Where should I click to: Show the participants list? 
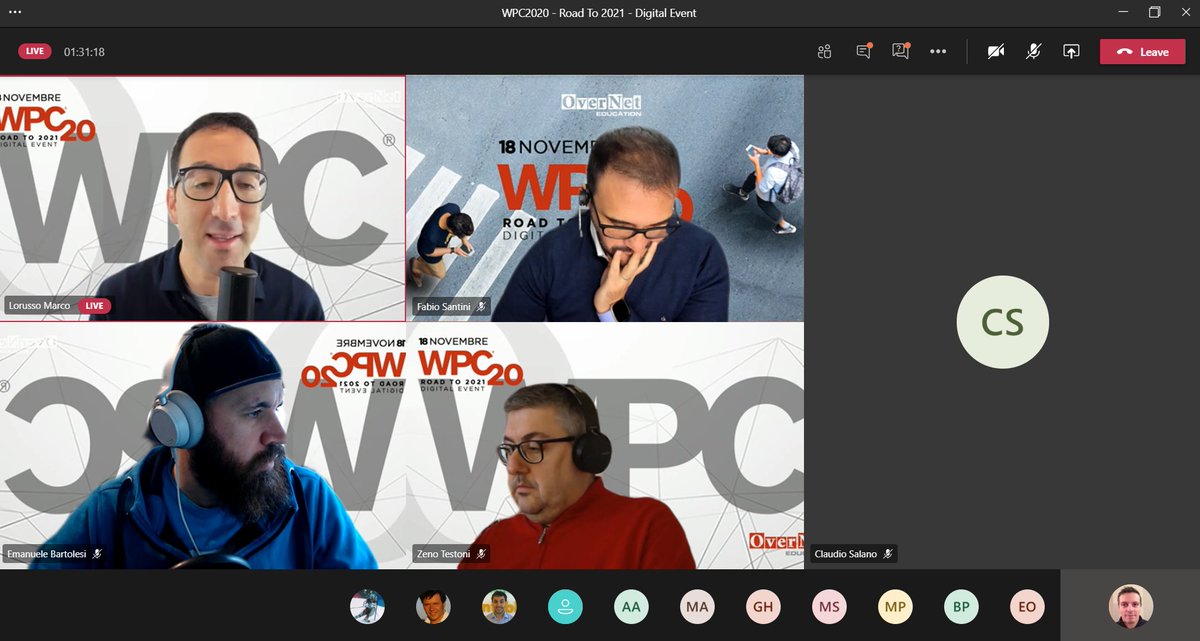pyautogui.click(x=824, y=52)
